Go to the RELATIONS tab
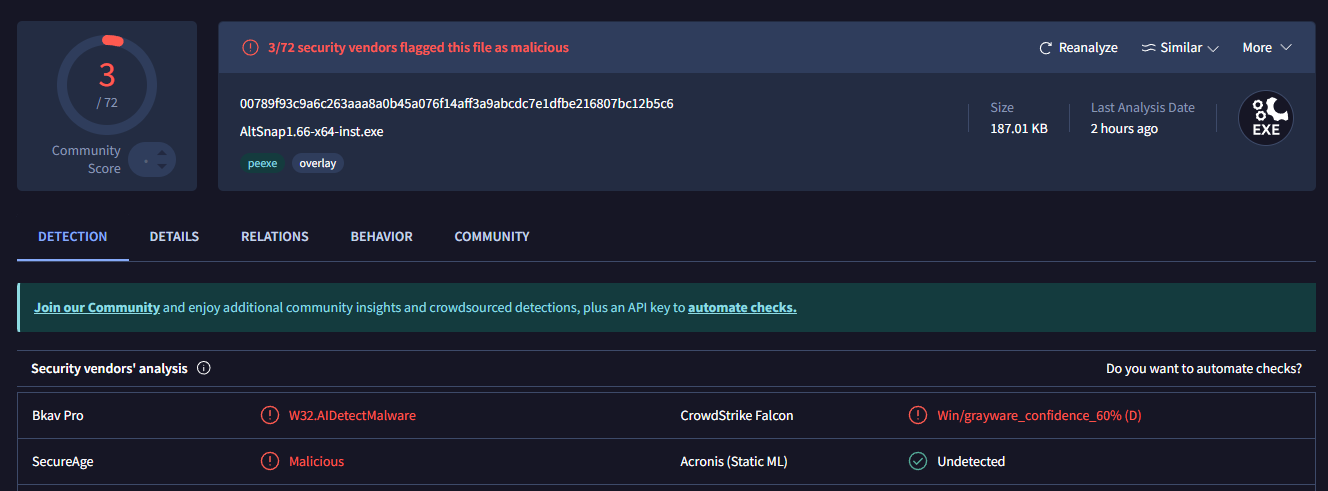1328x491 pixels. point(275,237)
